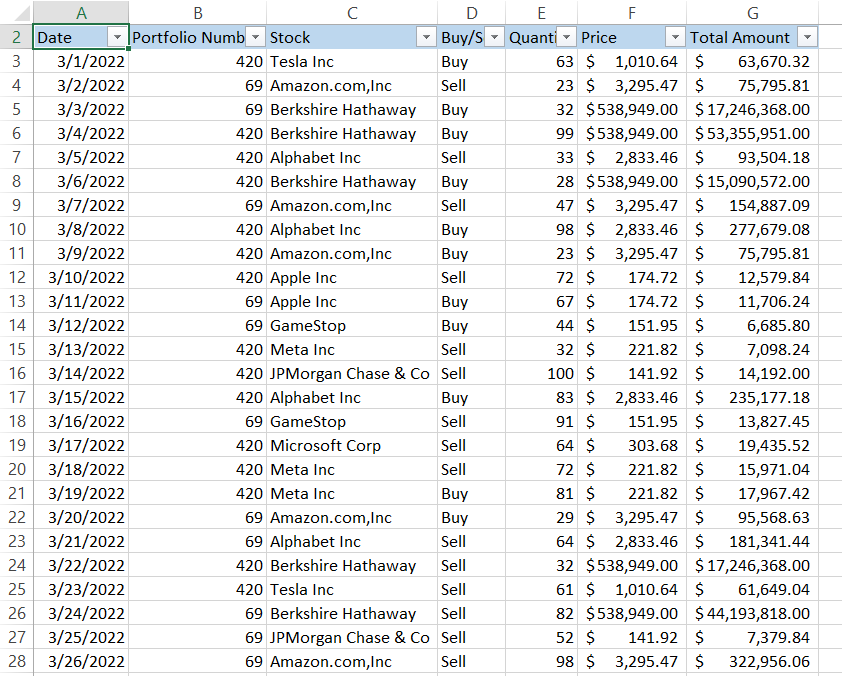Select row 28 by its row number
This screenshot has height=676, width=842.
(16, 662)
